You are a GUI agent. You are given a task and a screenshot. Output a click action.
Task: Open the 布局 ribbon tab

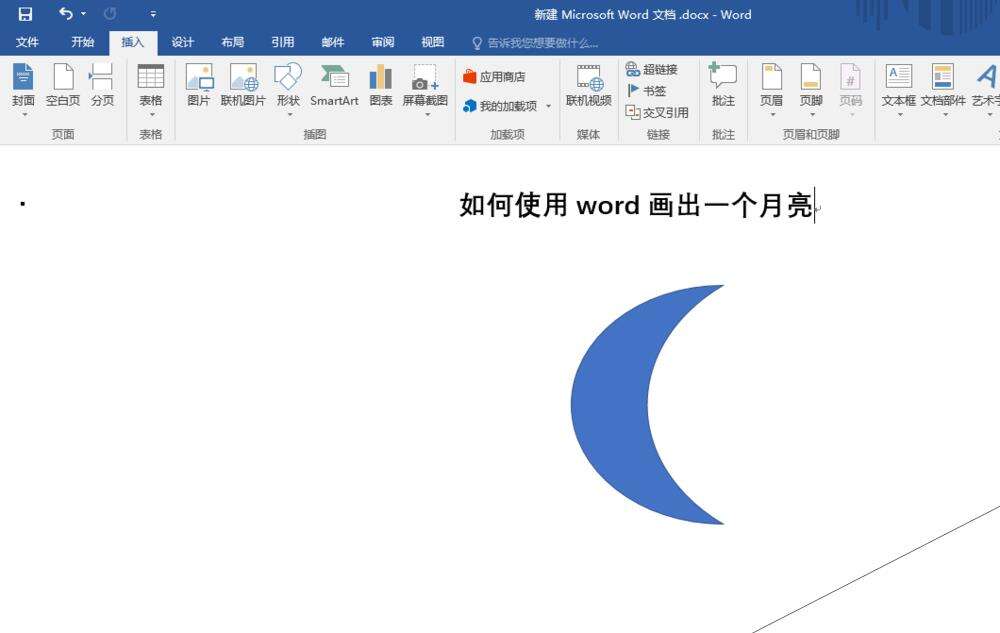click(x=232, y=42)
